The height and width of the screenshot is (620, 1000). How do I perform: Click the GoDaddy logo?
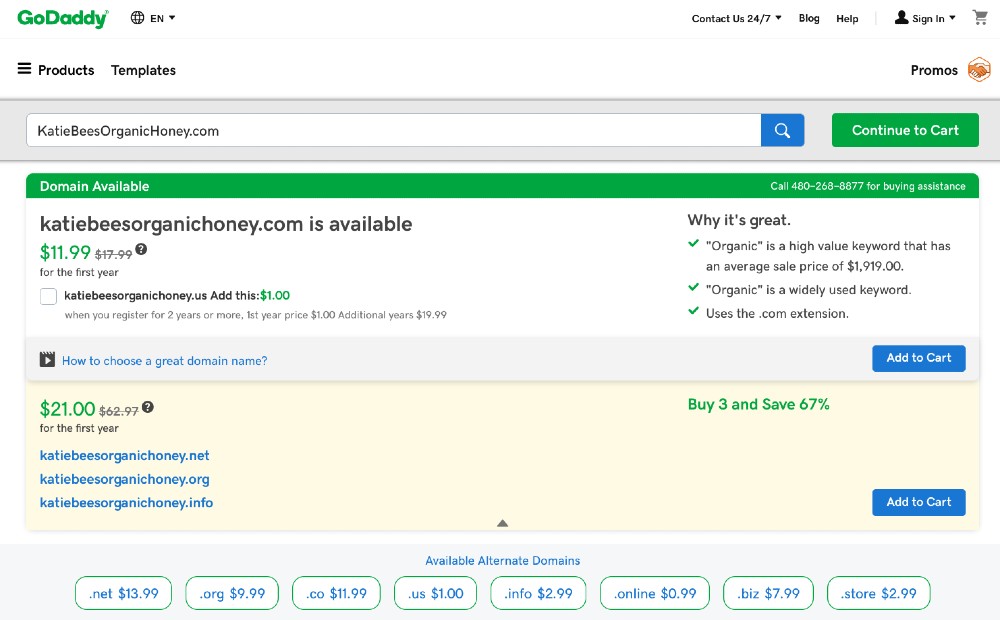click(62, 18)
